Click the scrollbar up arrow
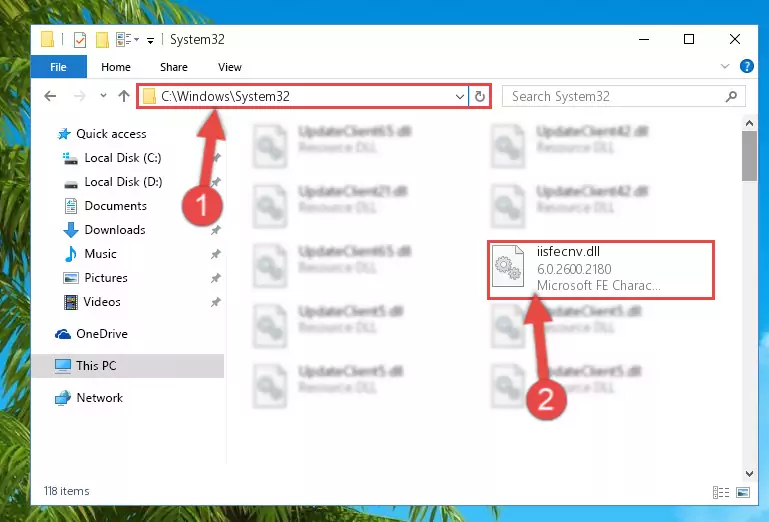The width and height of the screenshot is (769, 522). point(749,124)
